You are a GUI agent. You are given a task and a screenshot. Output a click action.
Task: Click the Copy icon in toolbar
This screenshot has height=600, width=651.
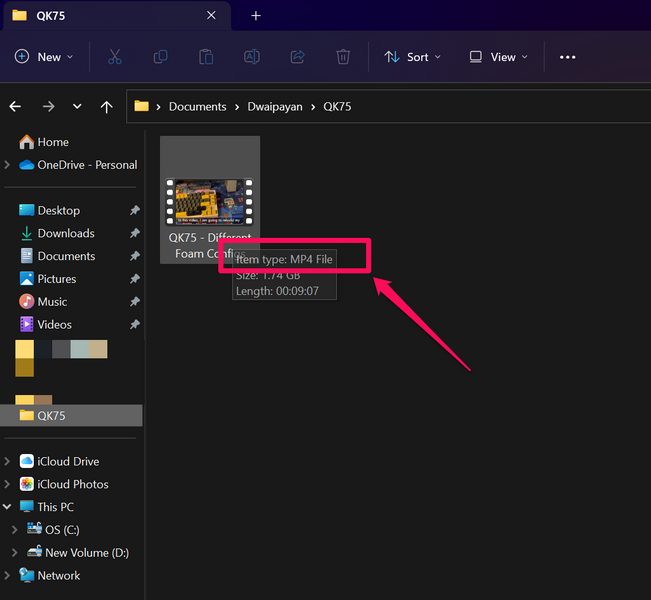(160, 57)
